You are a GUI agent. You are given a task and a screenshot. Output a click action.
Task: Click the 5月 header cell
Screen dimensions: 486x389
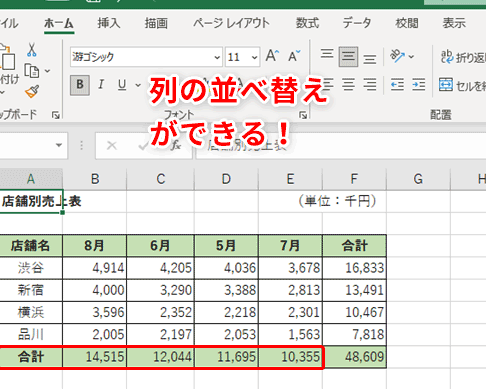(x=226, y=246)
